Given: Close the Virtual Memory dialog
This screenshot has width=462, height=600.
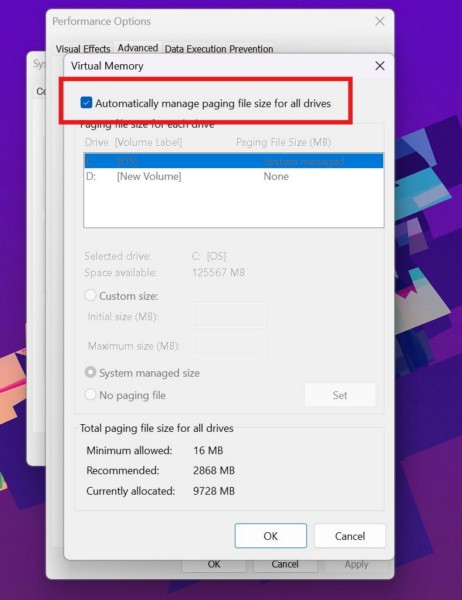Looking at the screenshot, I should click(x=380, y=66).
